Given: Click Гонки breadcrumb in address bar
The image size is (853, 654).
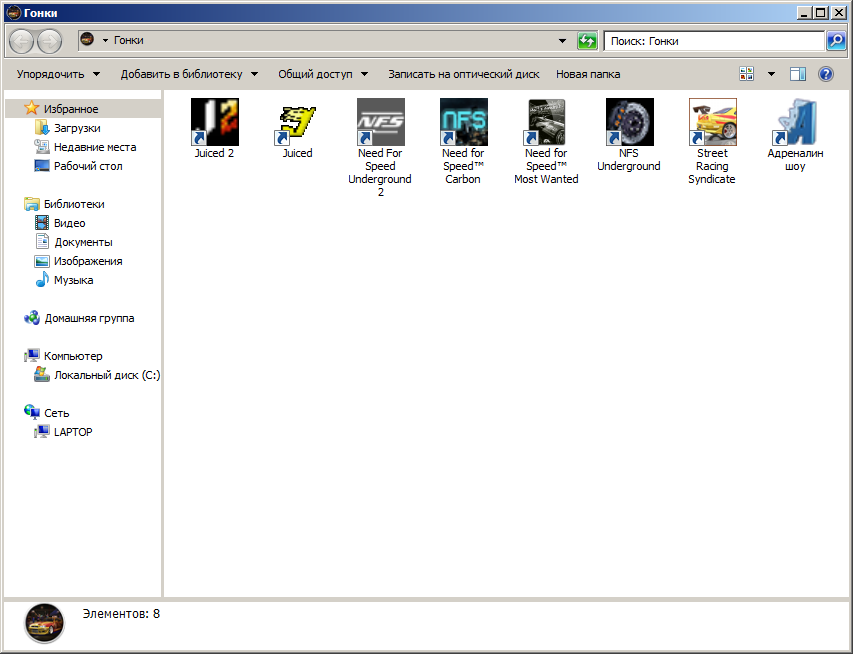Looking at the screenshot, I should coord(128,40).
